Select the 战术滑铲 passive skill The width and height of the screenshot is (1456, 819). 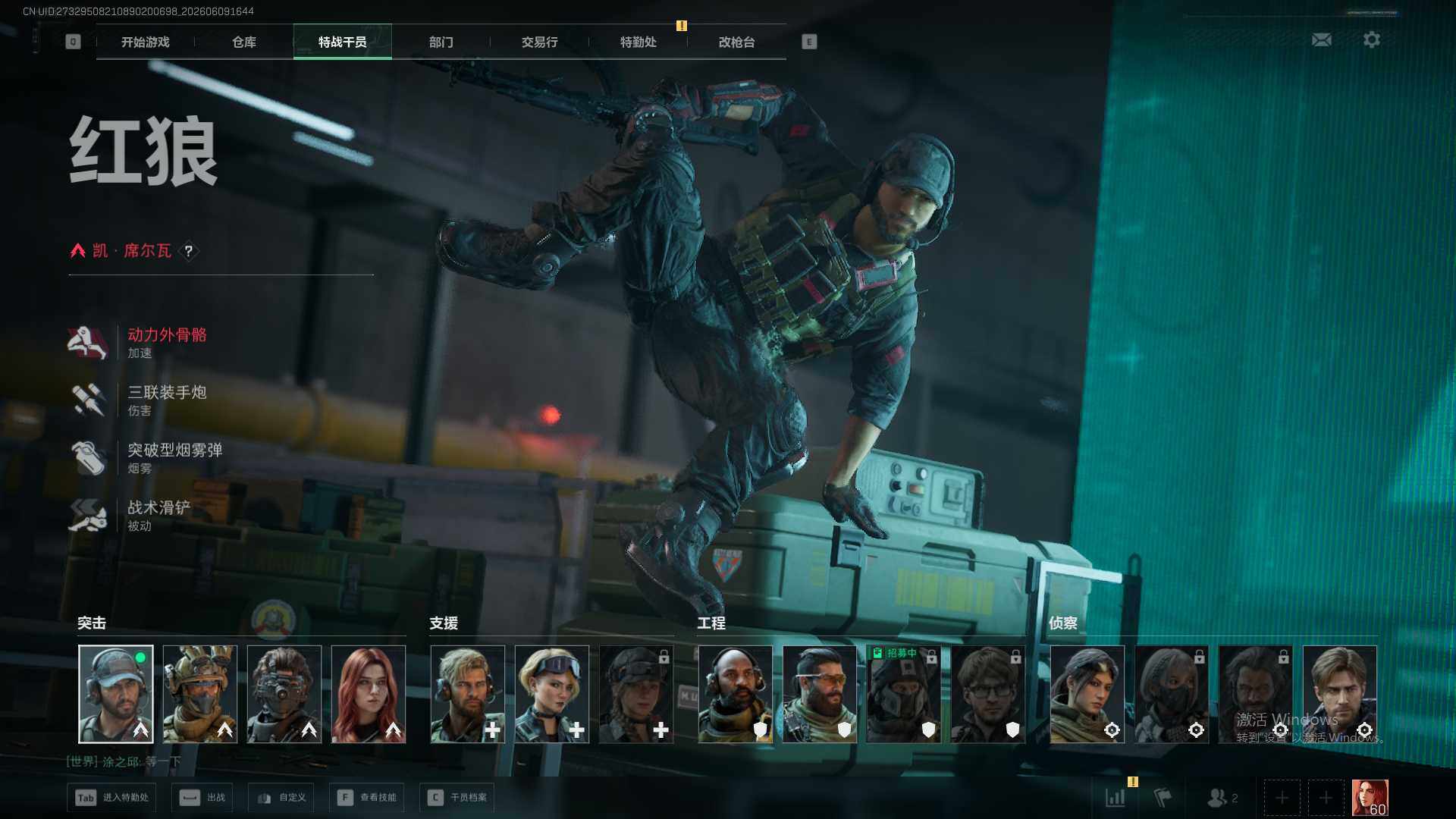click(x=130, y=516)
